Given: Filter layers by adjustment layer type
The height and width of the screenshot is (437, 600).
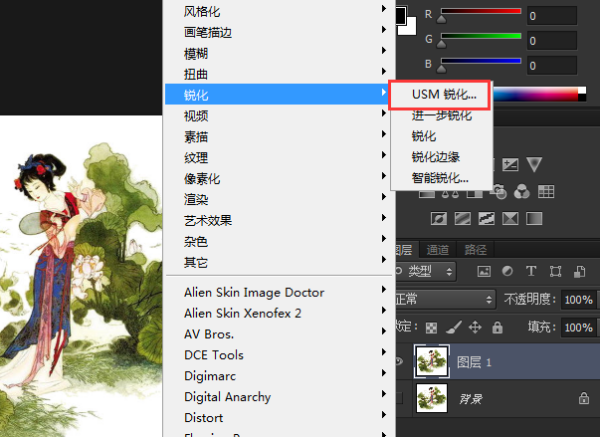Looking at the screenshot, I should [x=507, y=271].
